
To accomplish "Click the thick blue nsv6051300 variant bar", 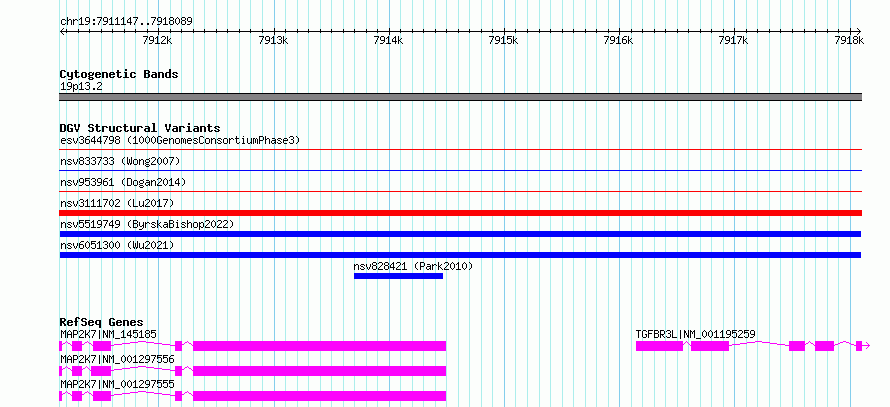I will [x=460, y=255].
